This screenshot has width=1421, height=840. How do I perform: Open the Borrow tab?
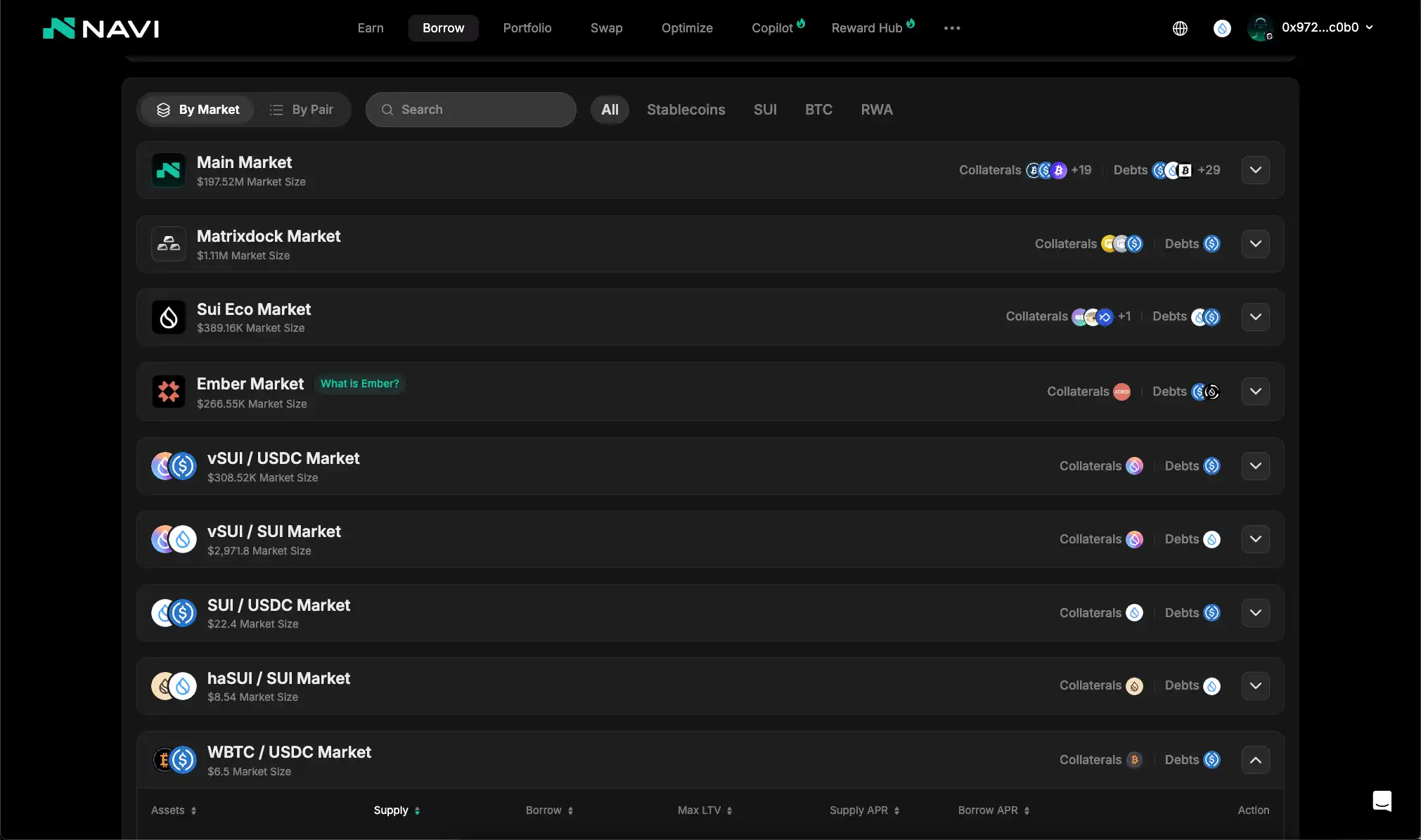[x=444, y=28]
